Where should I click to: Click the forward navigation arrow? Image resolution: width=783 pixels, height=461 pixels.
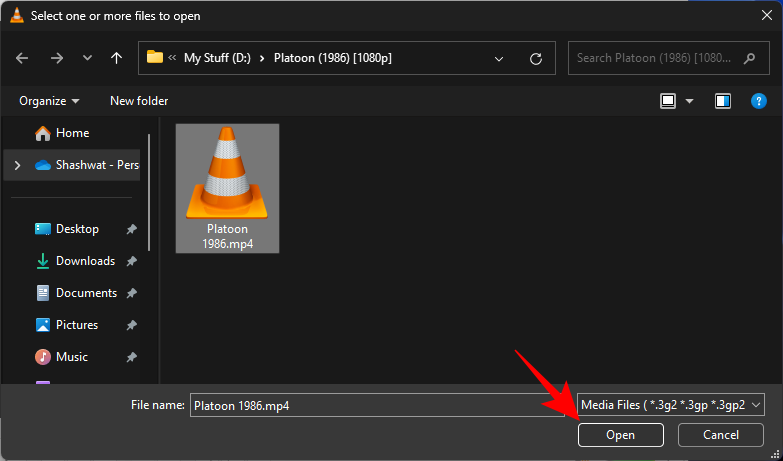pos(57,58)
